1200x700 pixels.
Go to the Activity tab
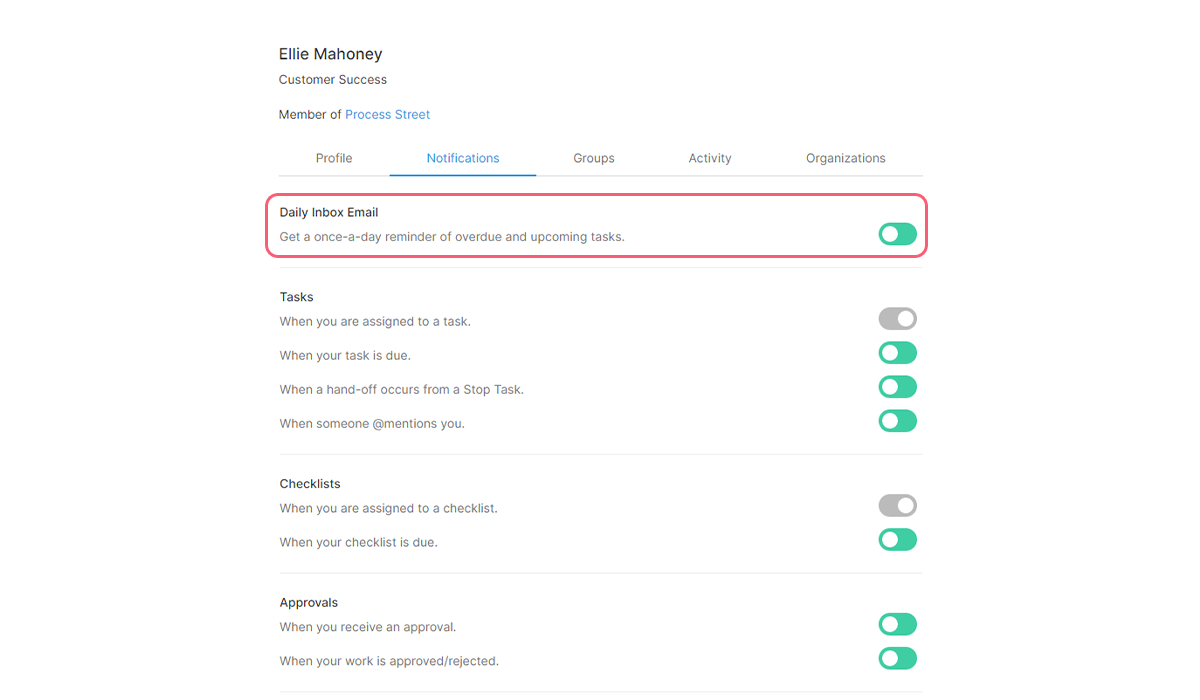click(x=710, y=158)
